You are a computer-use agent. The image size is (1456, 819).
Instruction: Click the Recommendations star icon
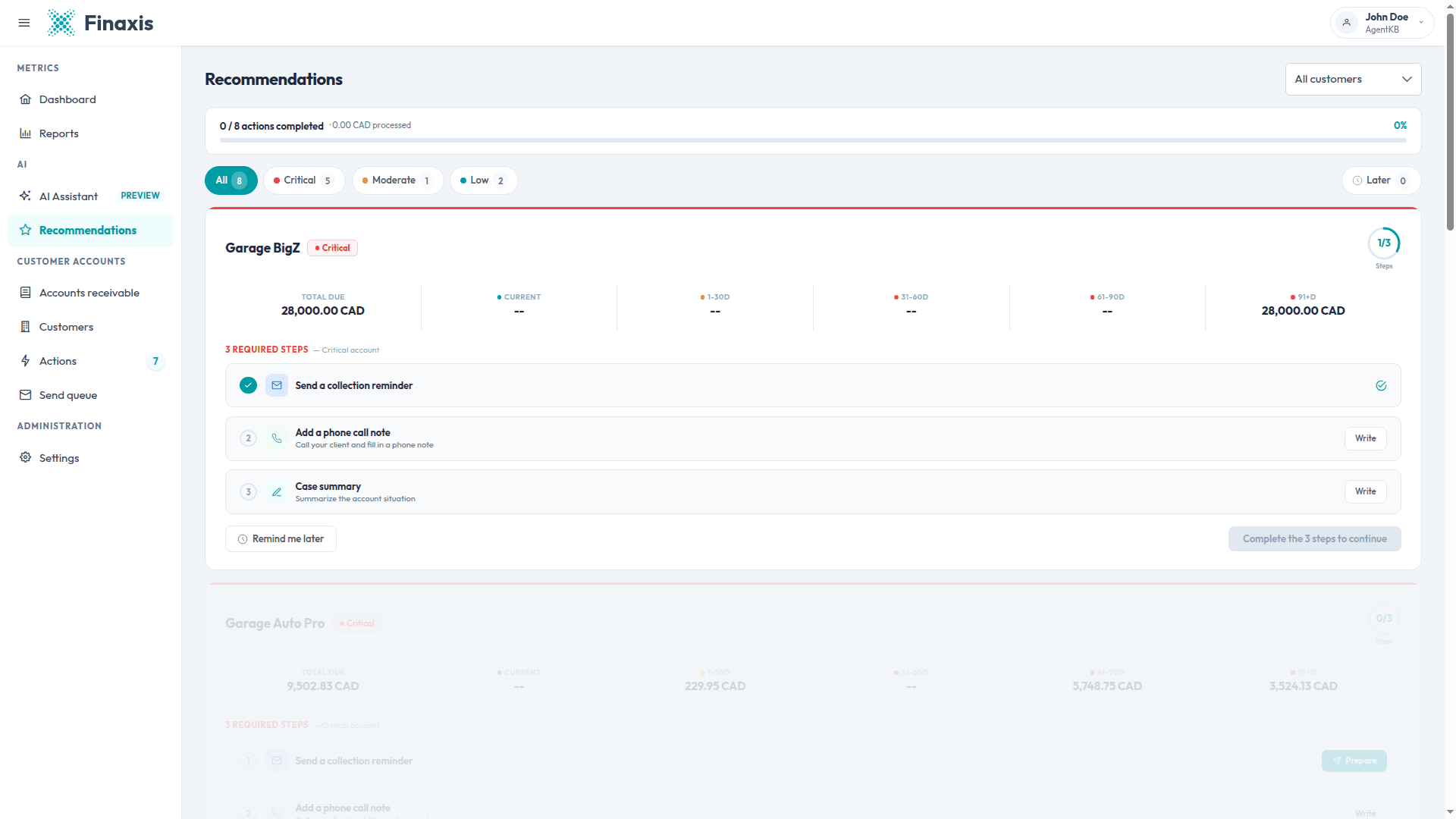(x=25, y=230)
